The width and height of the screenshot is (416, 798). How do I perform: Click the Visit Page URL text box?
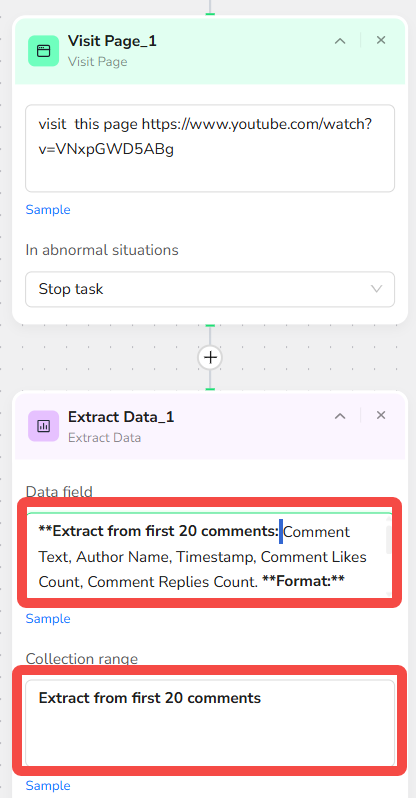(210, 148)
